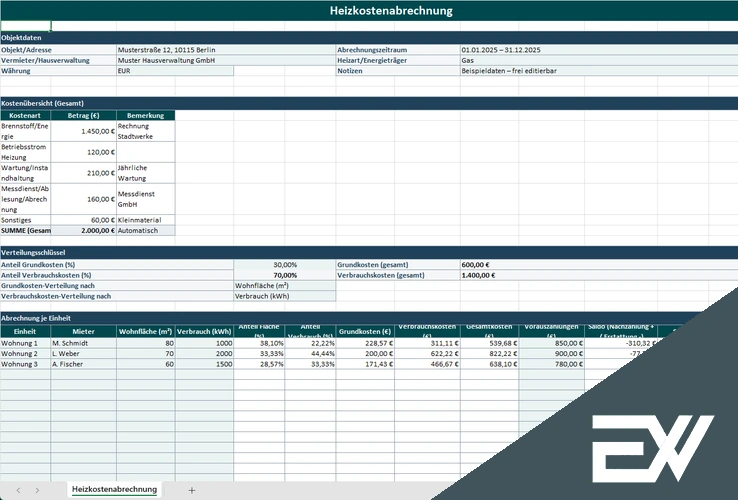Select the Objektdaten section header
738x500 pixels.
point(369,38)
